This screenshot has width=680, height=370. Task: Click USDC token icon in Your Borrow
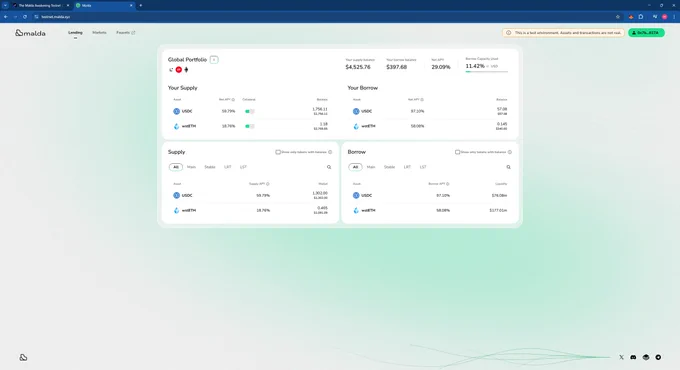356,111
